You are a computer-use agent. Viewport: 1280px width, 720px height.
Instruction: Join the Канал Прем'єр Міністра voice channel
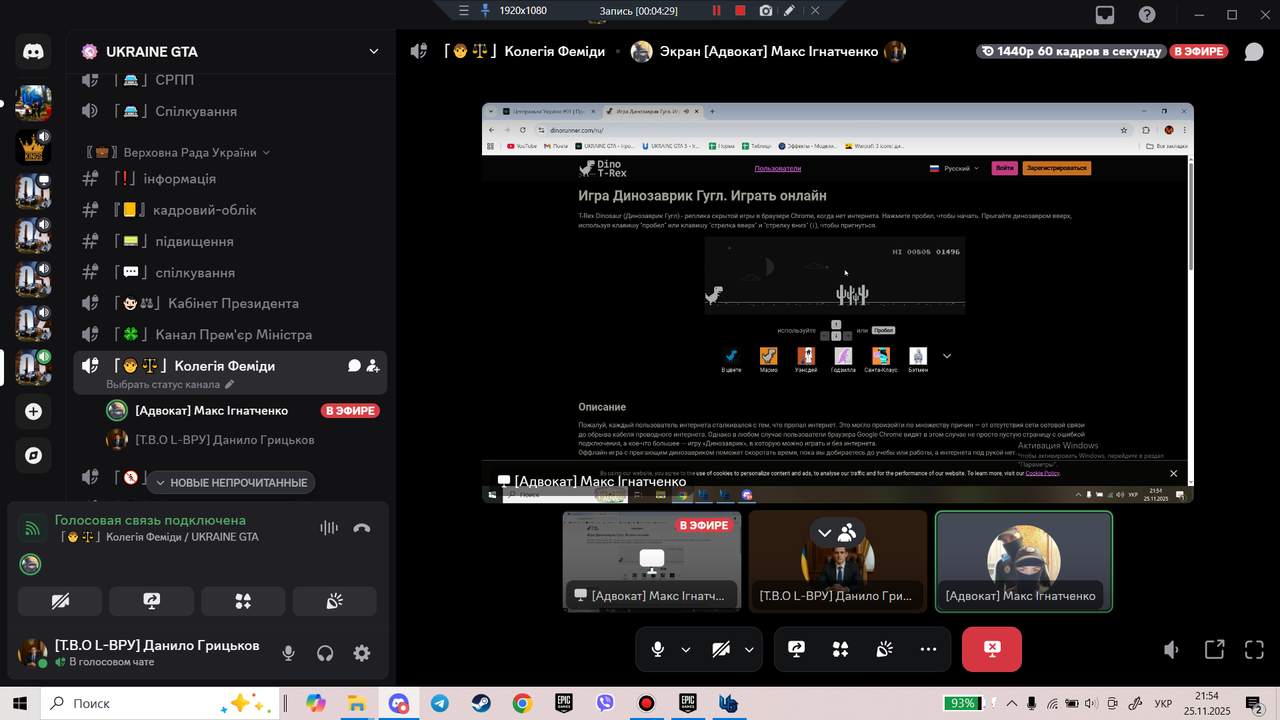tap(230, 335)
